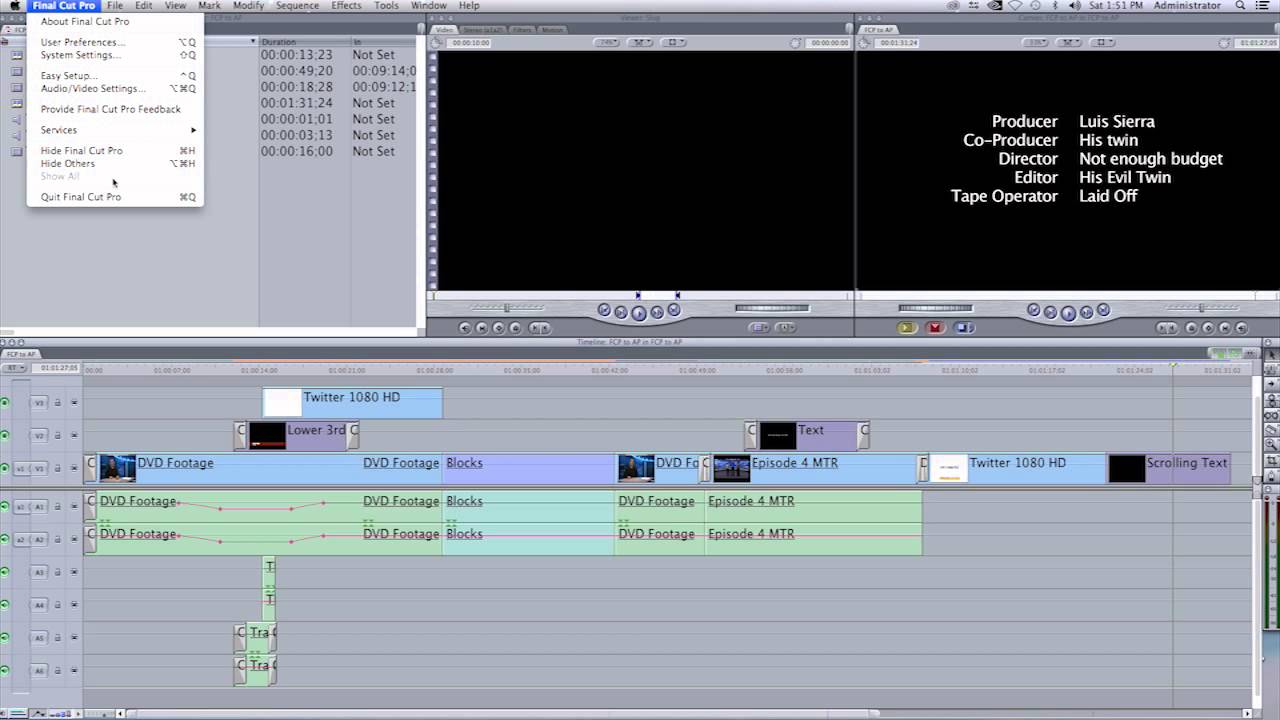The image size is (1280, 720).
Task: Click the Viewer jog wheel control
Action: [772, 308]
